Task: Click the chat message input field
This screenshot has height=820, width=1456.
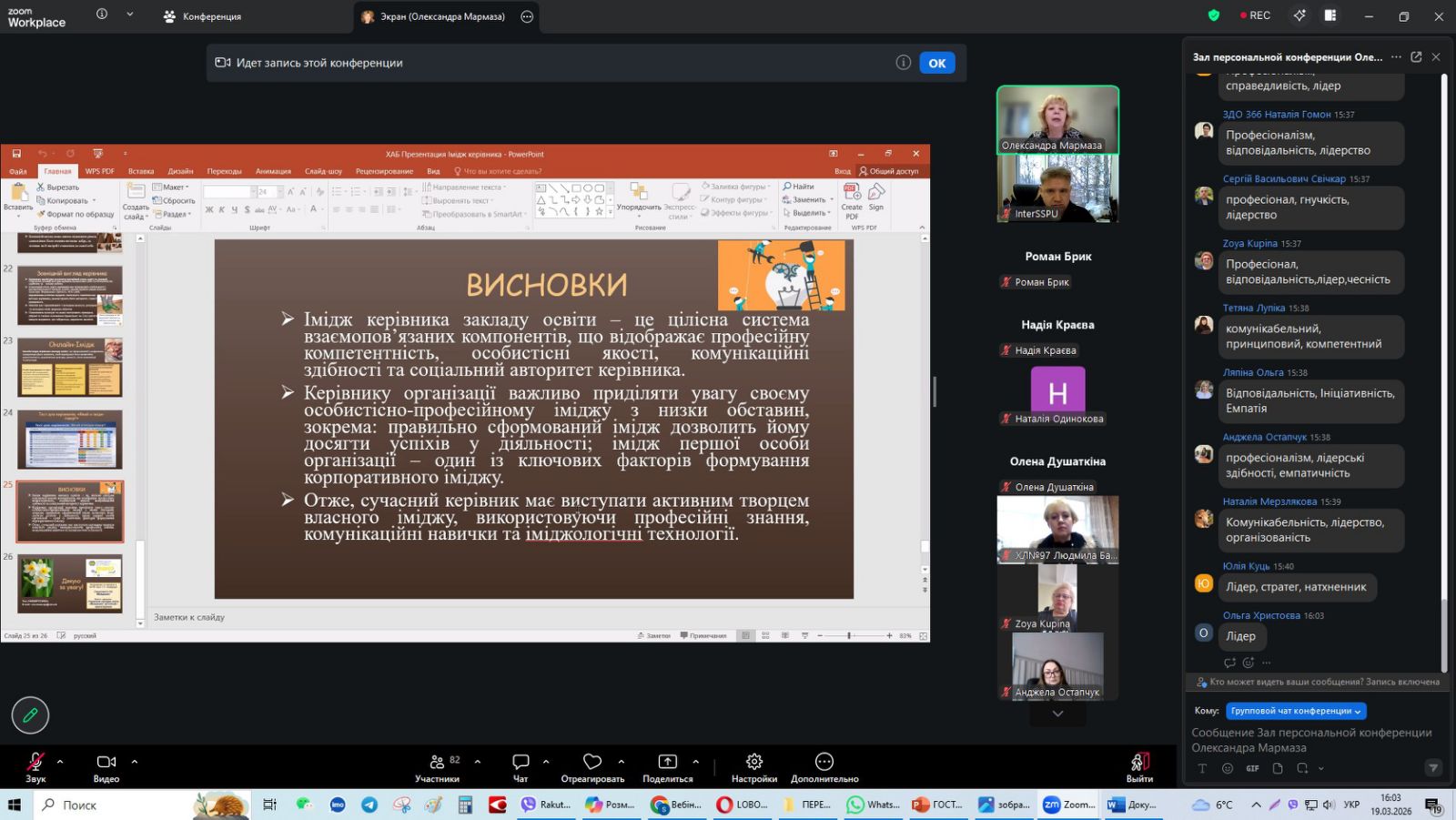Action: click(x=1310, y=740)
